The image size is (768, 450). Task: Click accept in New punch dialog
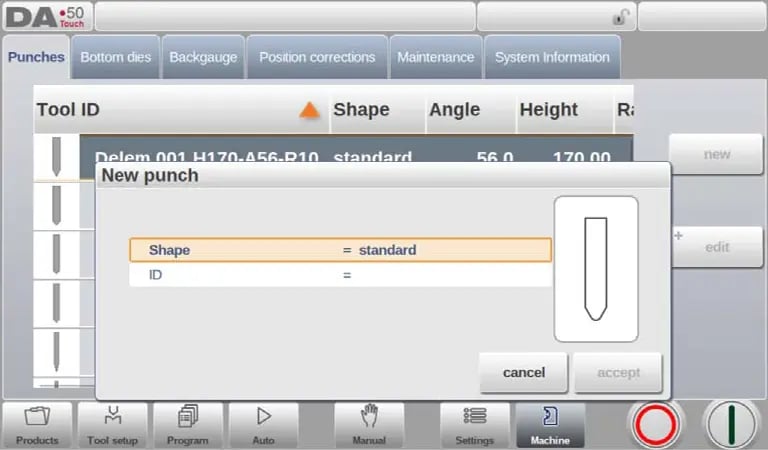pyautogui.click(x=618, y=373)
